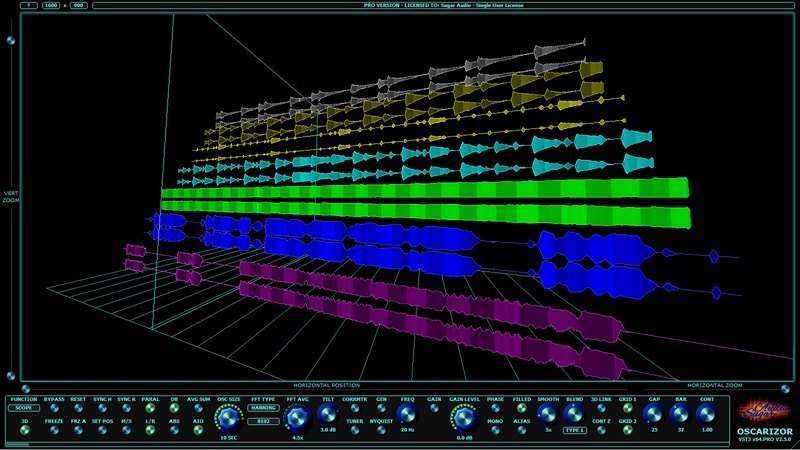This screenshot has height=450, width=800.
Task: Click the question mark help box
Action: (x=29, y=5)
